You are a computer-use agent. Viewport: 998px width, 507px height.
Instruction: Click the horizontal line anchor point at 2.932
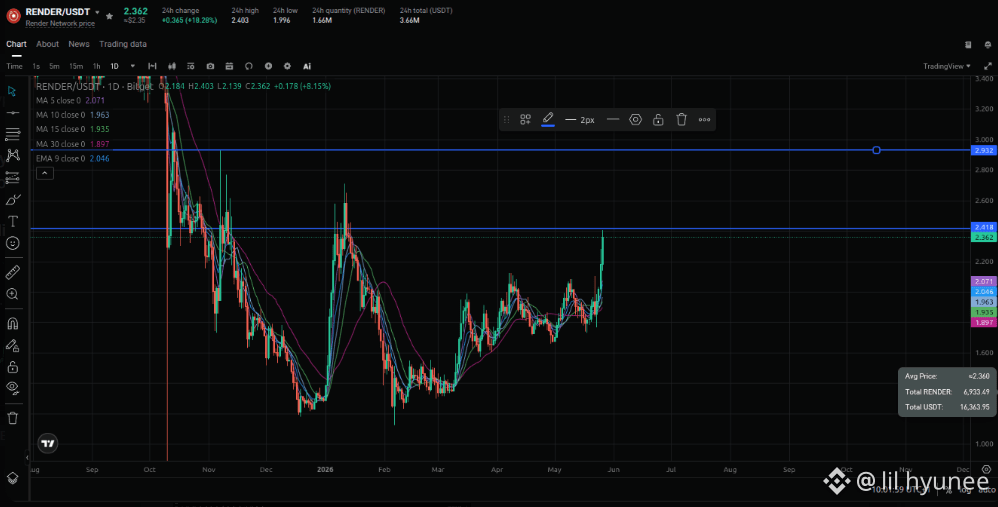click(x=876, y=150)
